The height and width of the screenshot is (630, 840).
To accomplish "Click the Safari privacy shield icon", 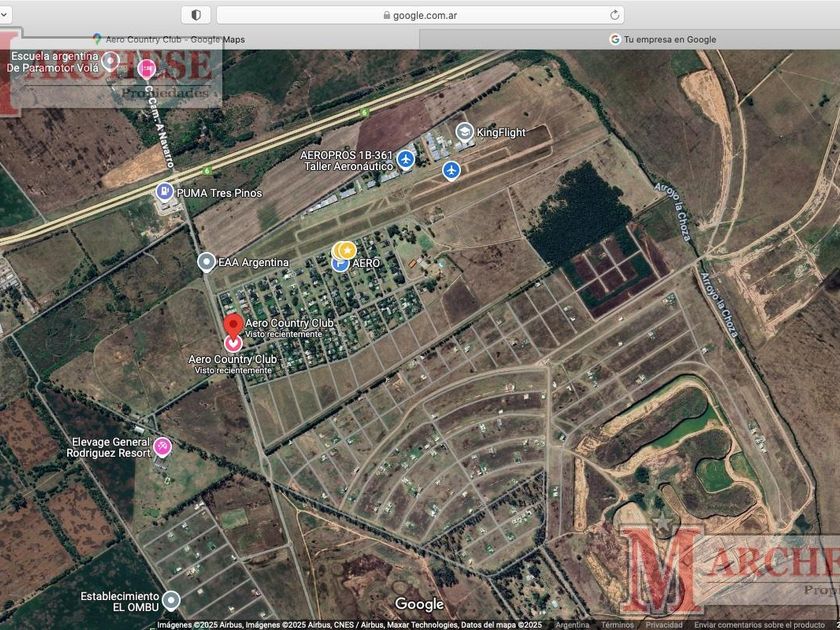I will [196, 15].
